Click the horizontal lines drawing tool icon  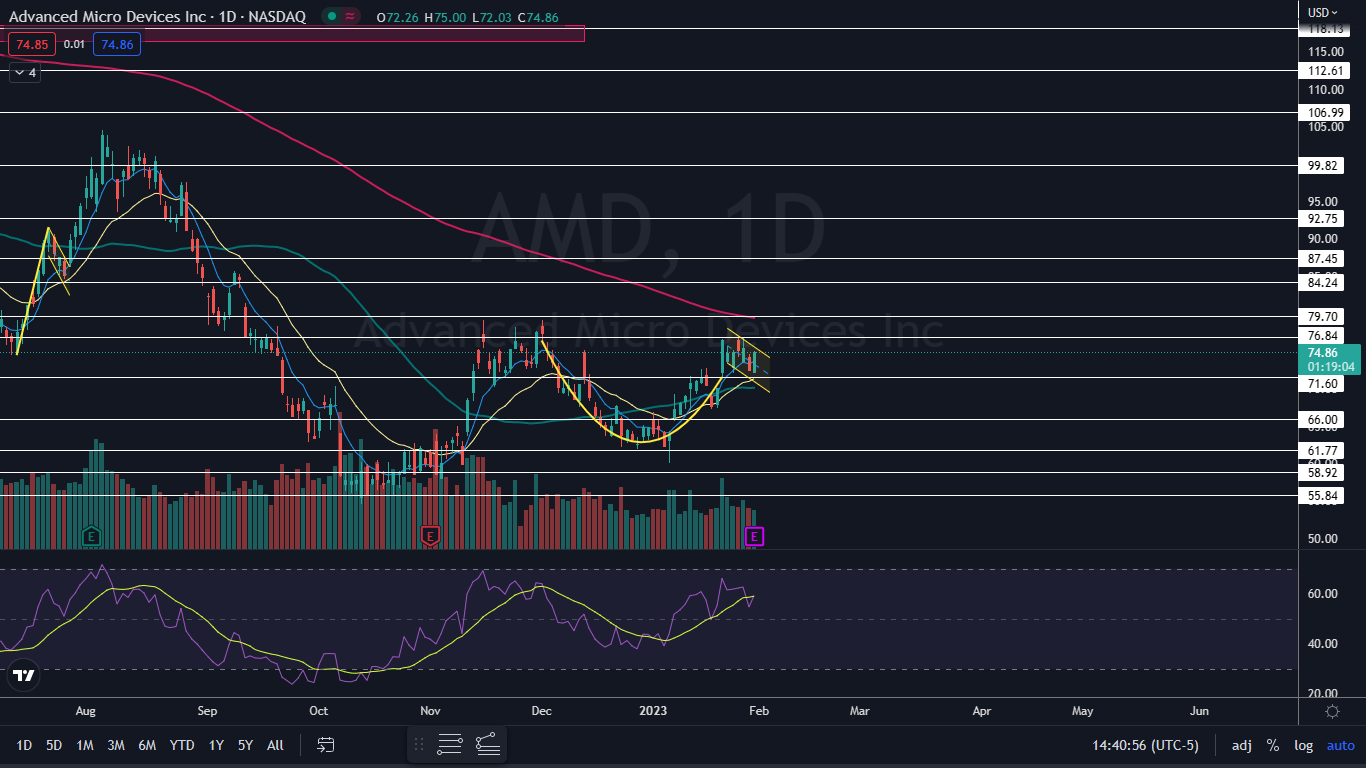(x=450, y=744)
